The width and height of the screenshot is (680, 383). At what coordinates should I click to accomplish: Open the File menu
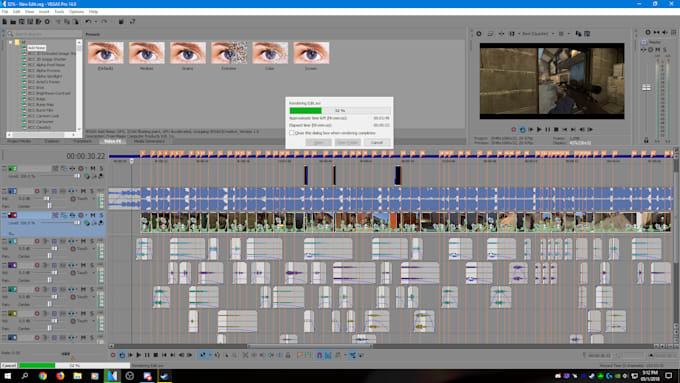[x=5, y=12]
